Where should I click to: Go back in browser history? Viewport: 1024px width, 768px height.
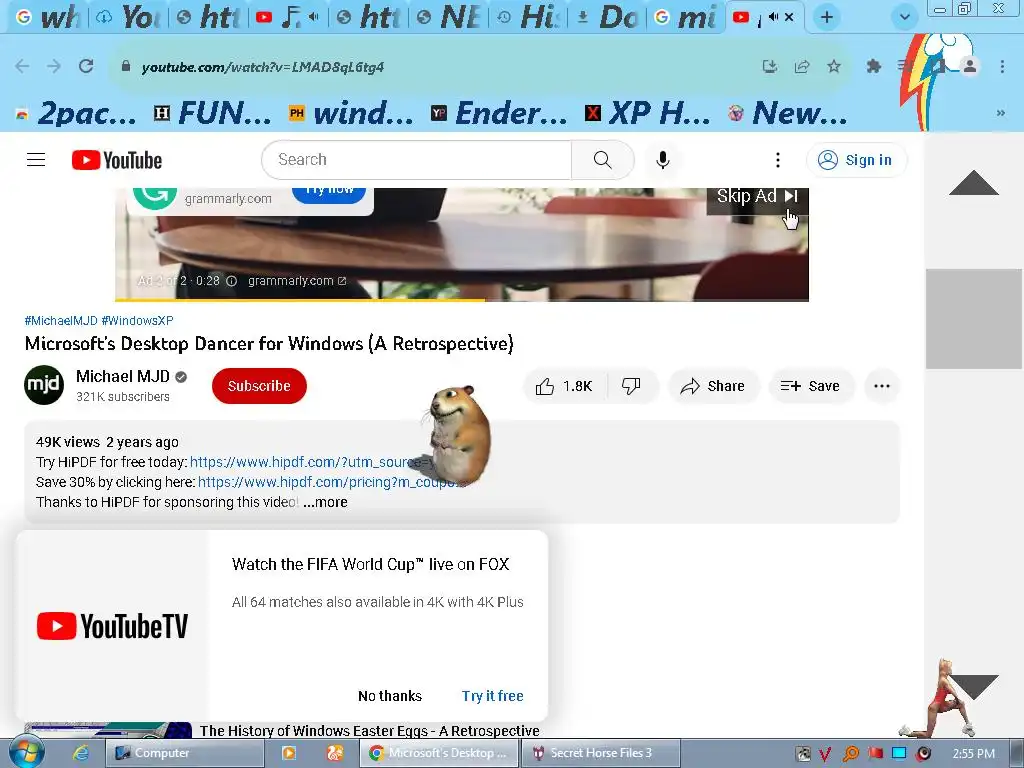coord(22,67)
